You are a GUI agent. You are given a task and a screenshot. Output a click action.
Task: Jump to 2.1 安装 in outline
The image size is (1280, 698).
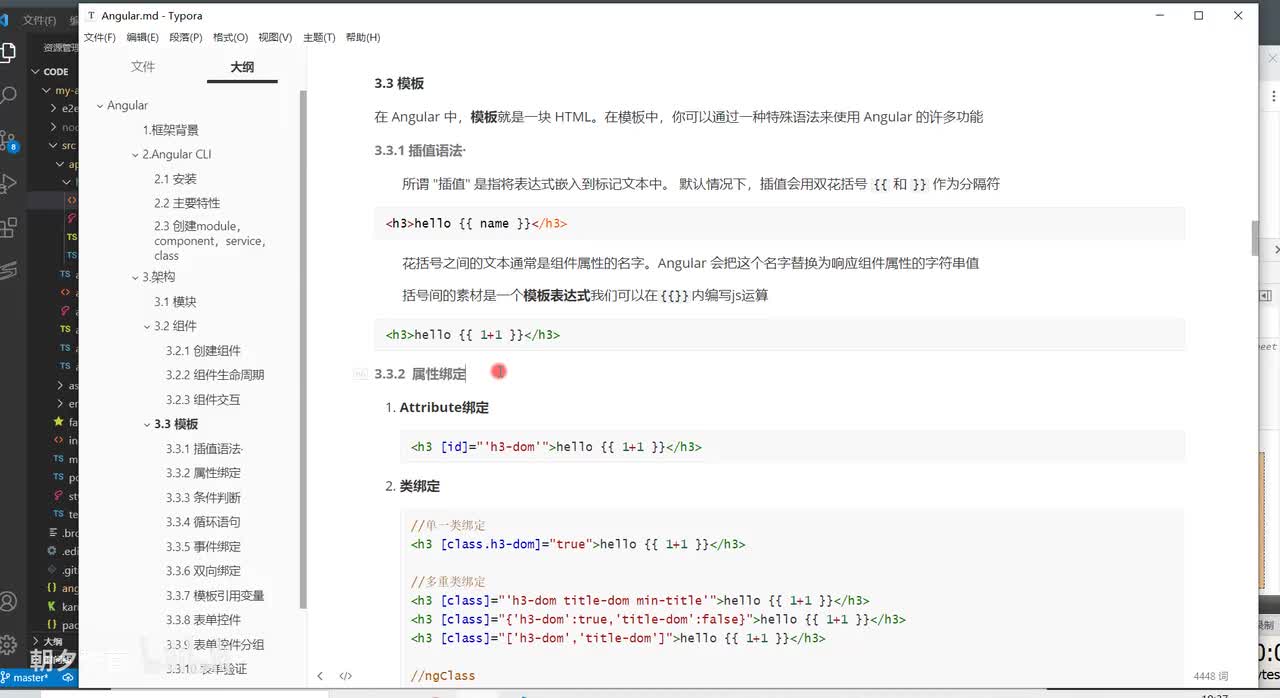pyautogui.click(x=175, y=179)
